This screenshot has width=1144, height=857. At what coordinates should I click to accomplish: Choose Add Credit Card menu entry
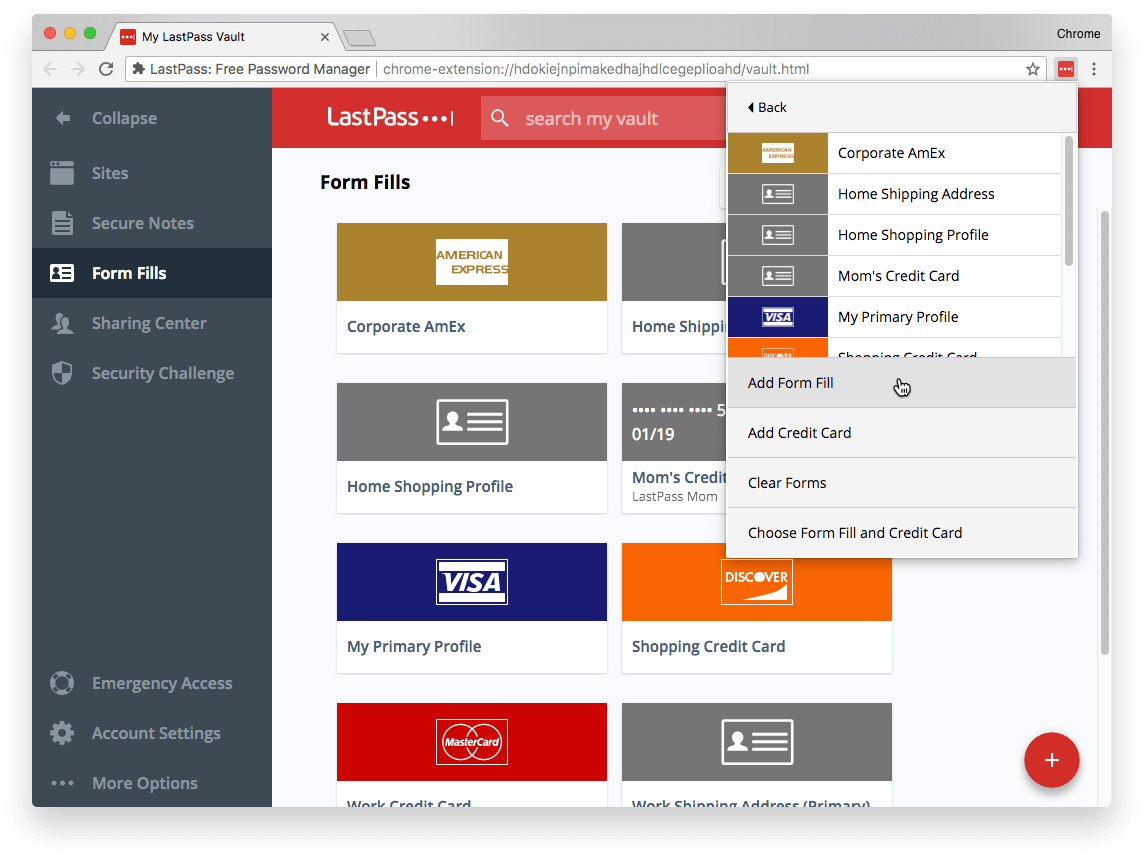coord(800,433)
